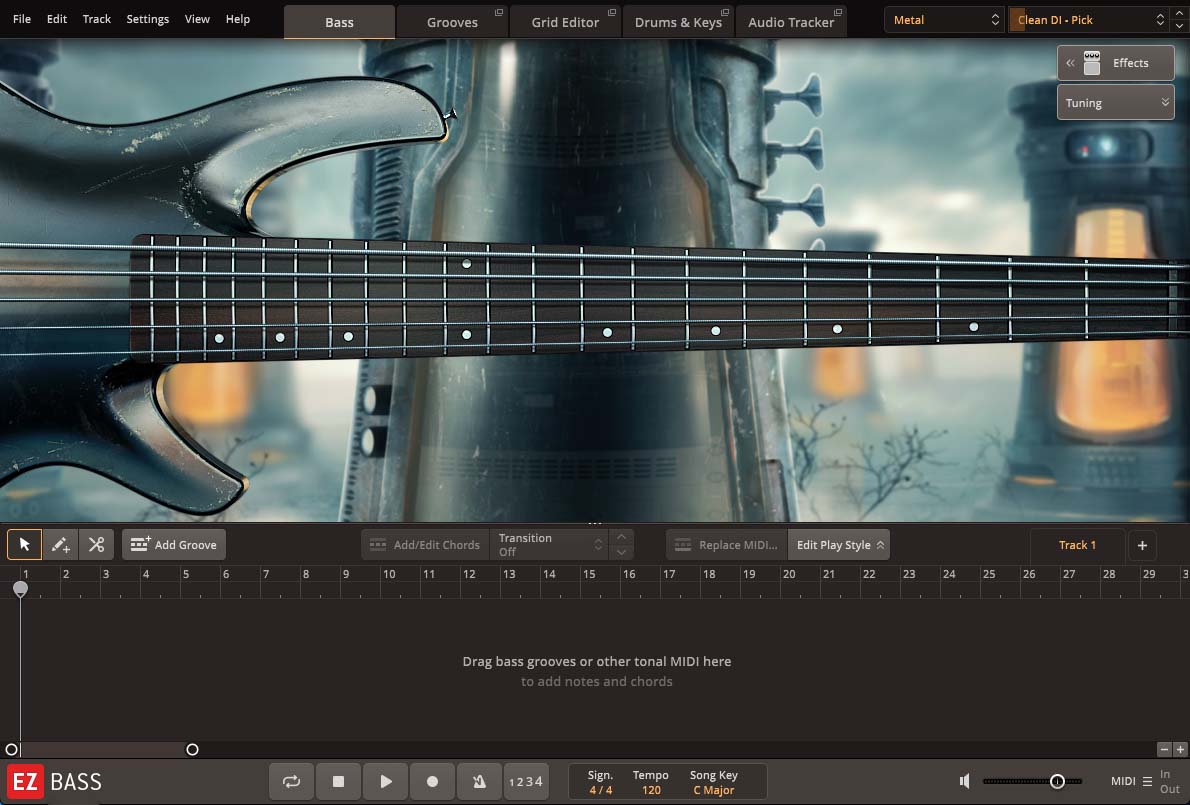The height and width of the screenshot is (805, 1190).
Task: Select the pencil note-drawing tool
Action: [60, 544]
